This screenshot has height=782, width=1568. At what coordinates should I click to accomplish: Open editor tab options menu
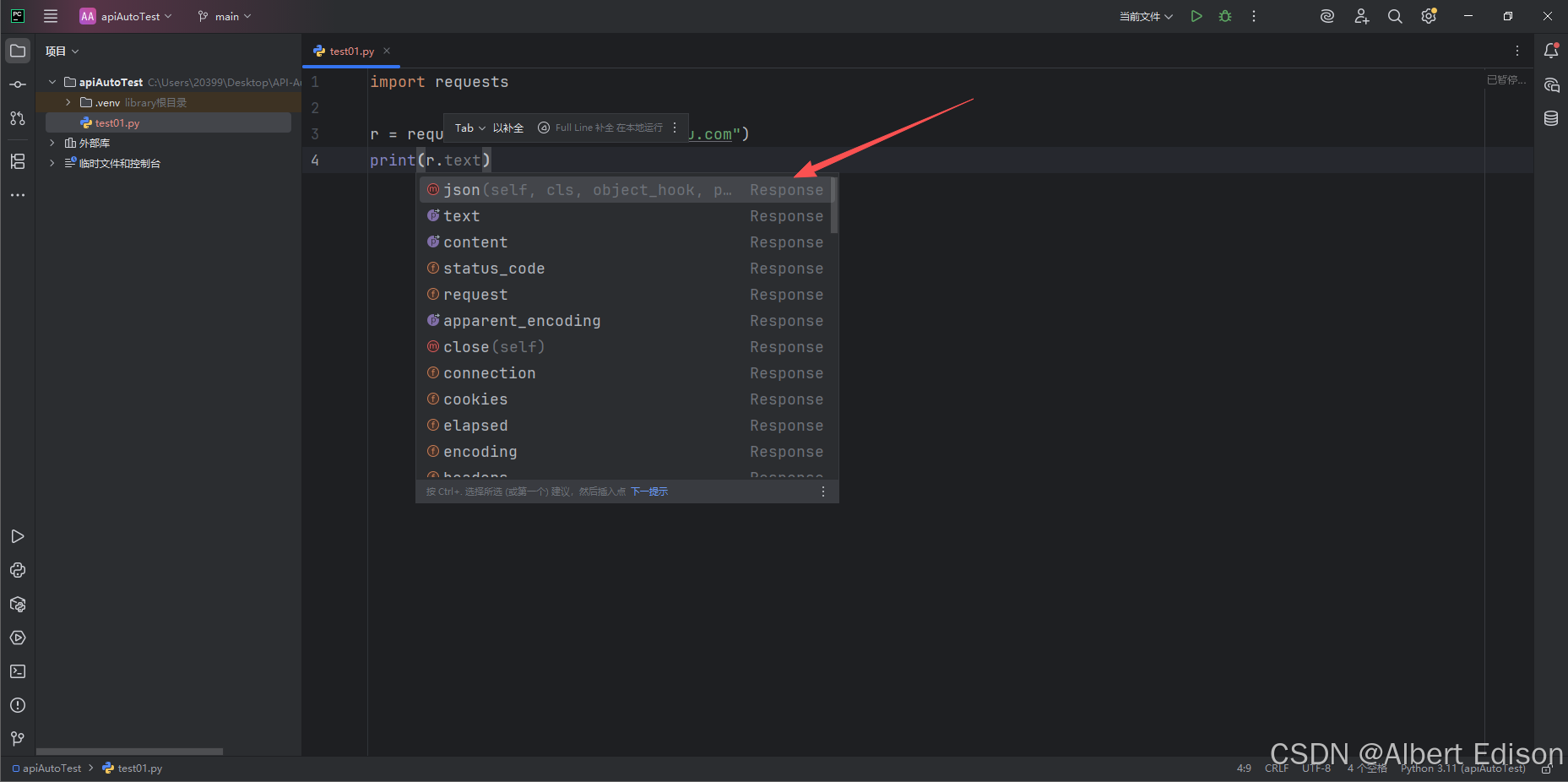(x=1517, y=51)
